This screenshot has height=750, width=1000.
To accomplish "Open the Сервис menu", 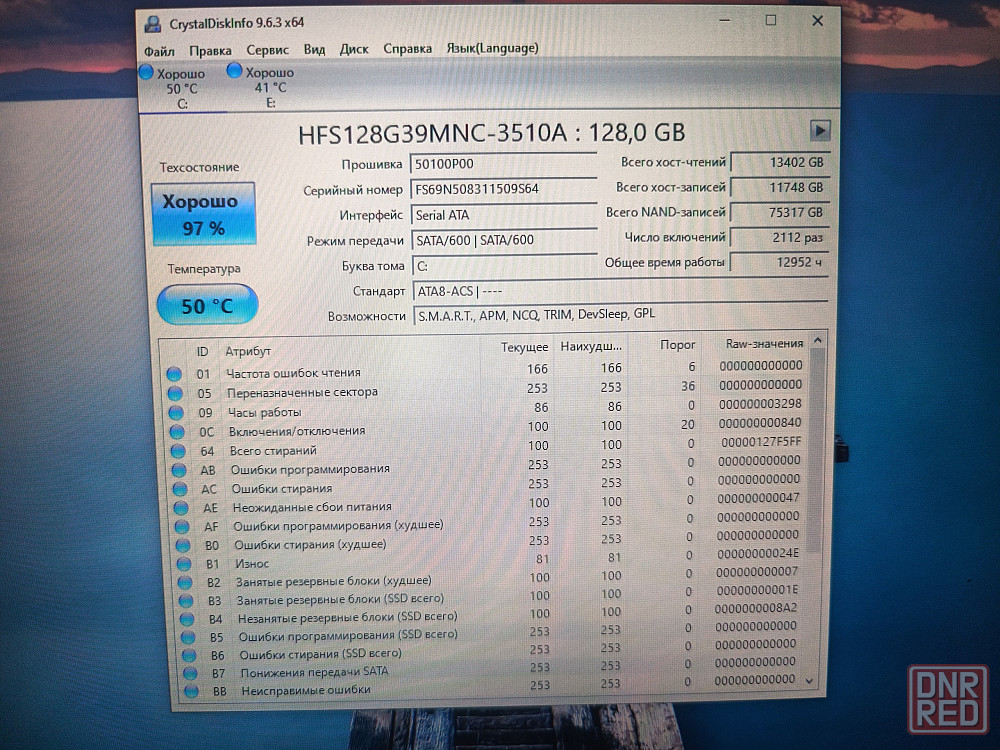I will coord(267,50).
